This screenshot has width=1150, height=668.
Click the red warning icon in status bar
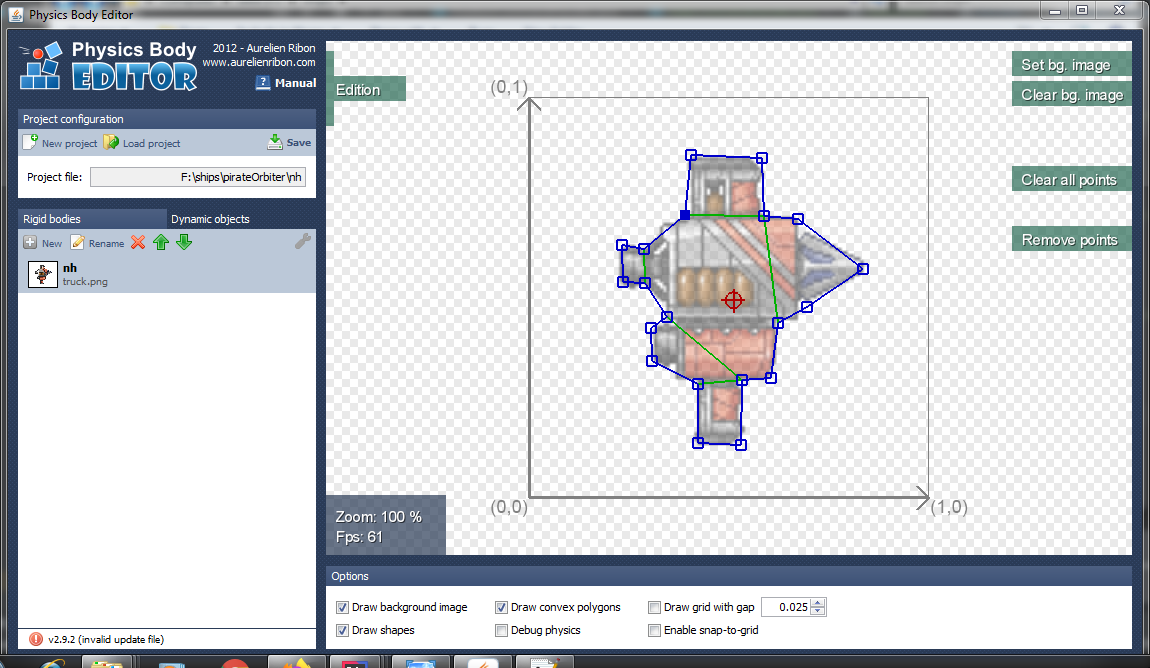[x=35, y=639]
